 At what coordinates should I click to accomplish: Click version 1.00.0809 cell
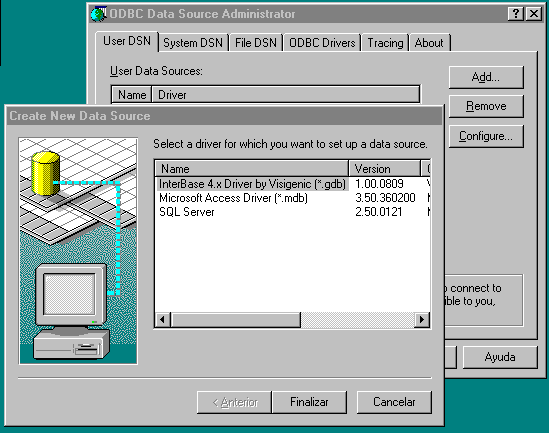[379, 184]
